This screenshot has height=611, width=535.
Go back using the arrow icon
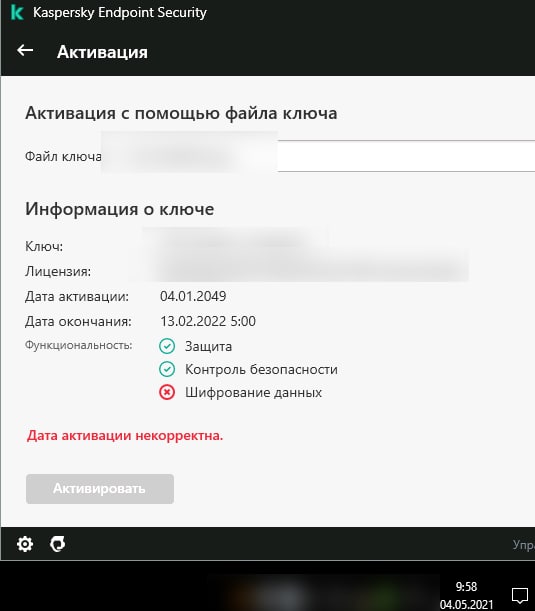pos(25,50)
